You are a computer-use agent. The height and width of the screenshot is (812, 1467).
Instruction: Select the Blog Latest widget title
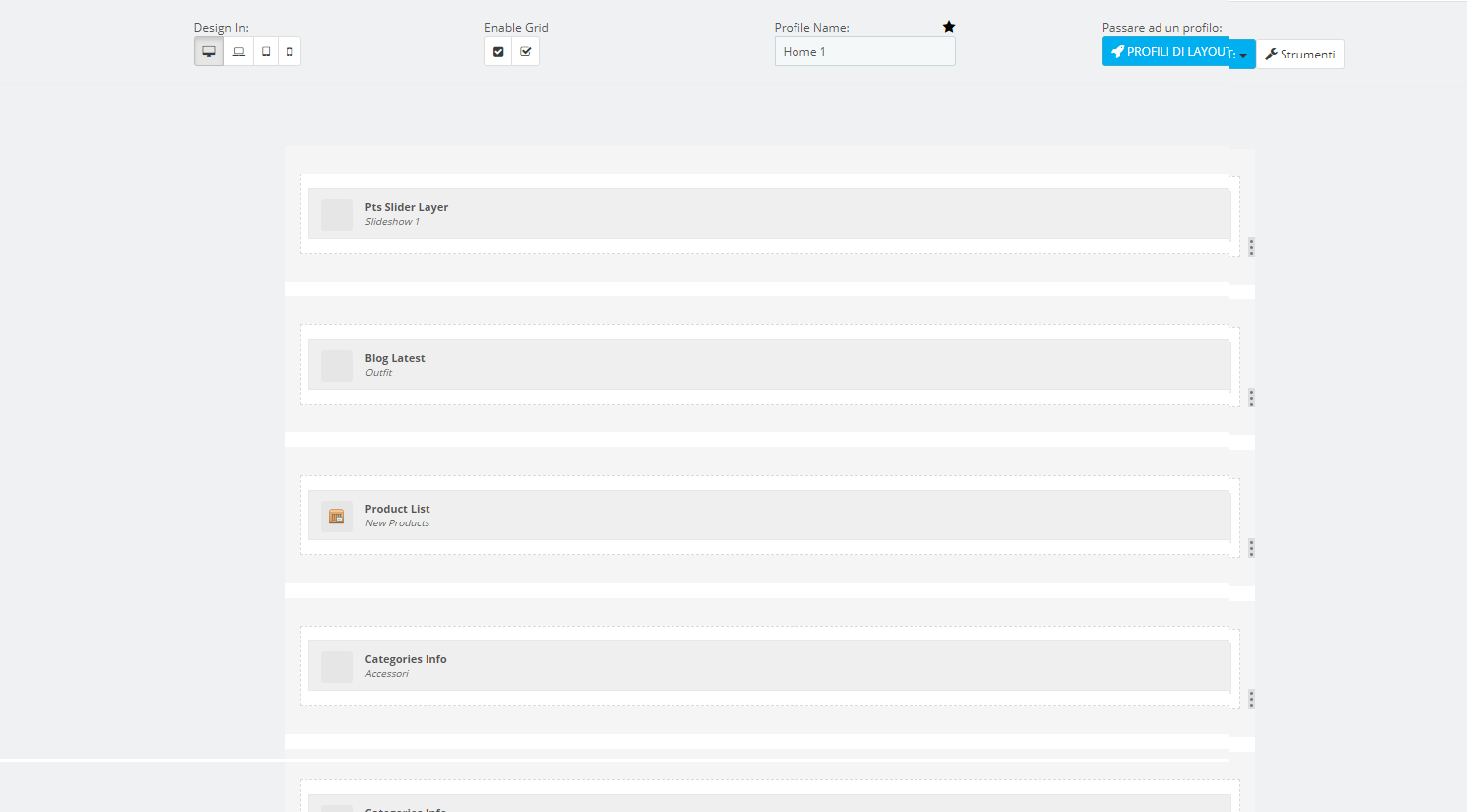click(x=395, y=358)
